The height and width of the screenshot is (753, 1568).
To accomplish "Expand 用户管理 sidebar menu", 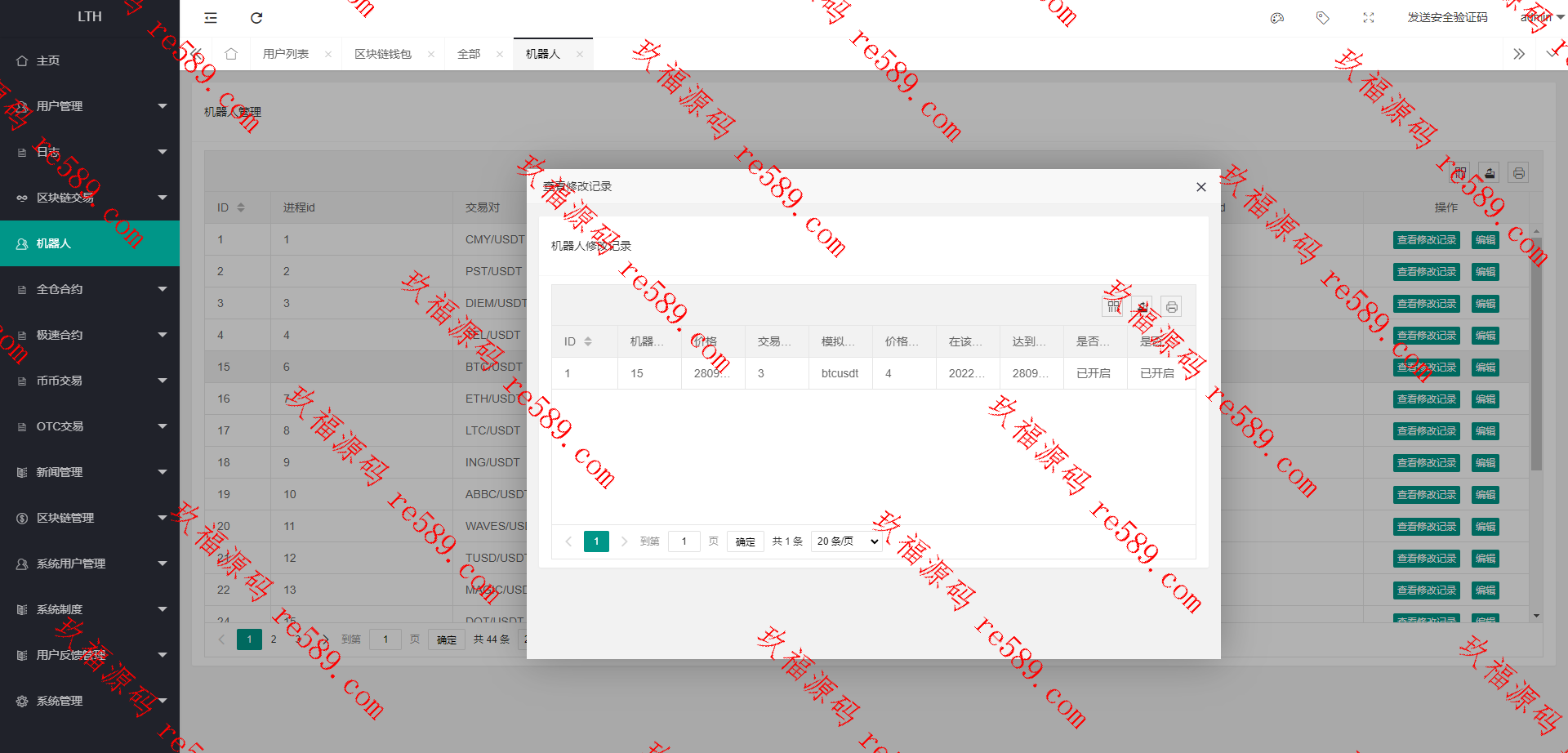I will (x=90, y=106).
